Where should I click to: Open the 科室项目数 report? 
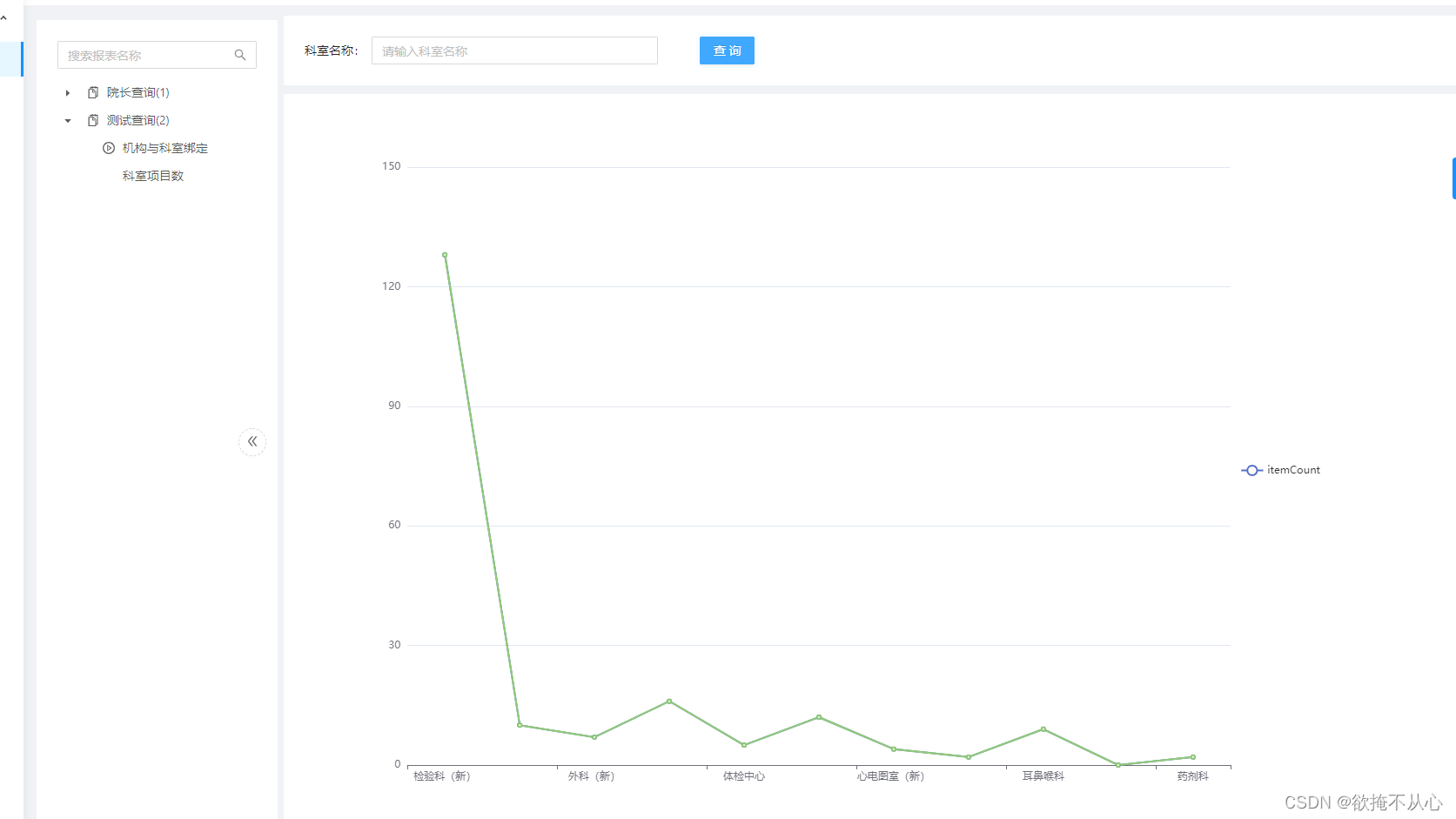click(x=153, y=176)
